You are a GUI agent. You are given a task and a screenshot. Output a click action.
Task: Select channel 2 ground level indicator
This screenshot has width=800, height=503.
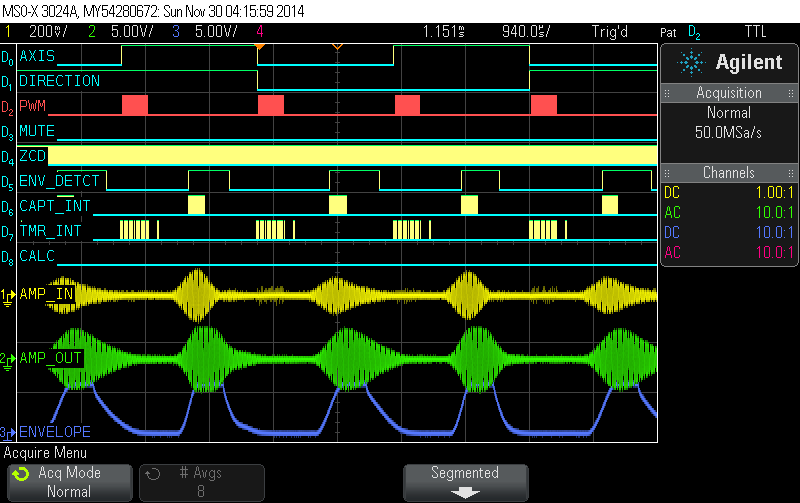7,358
